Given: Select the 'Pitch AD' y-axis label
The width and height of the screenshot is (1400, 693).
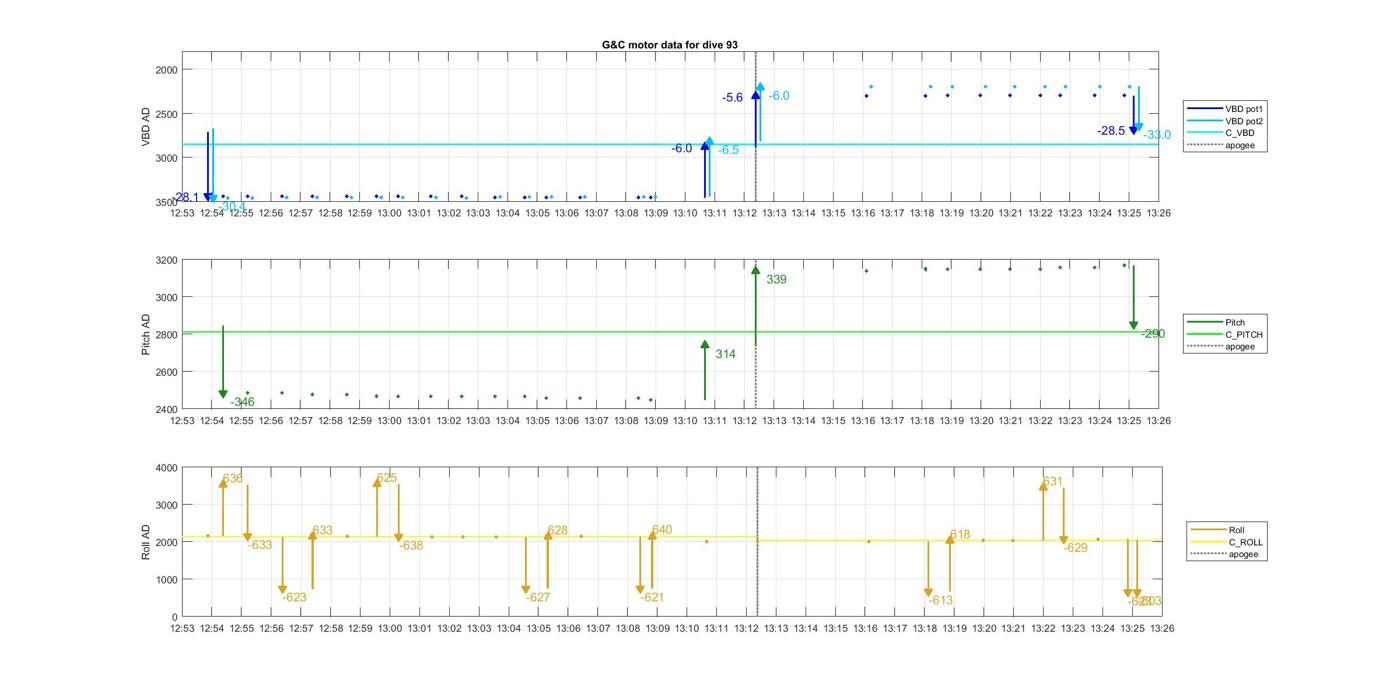Looking at the screenshot, I should tap(146, 335).
